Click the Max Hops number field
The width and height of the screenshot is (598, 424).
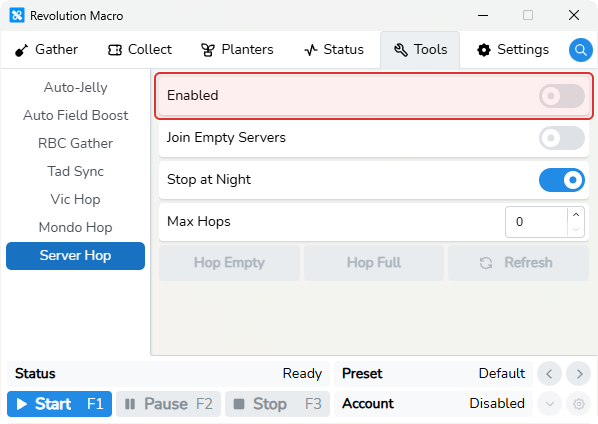click(536, 222)
